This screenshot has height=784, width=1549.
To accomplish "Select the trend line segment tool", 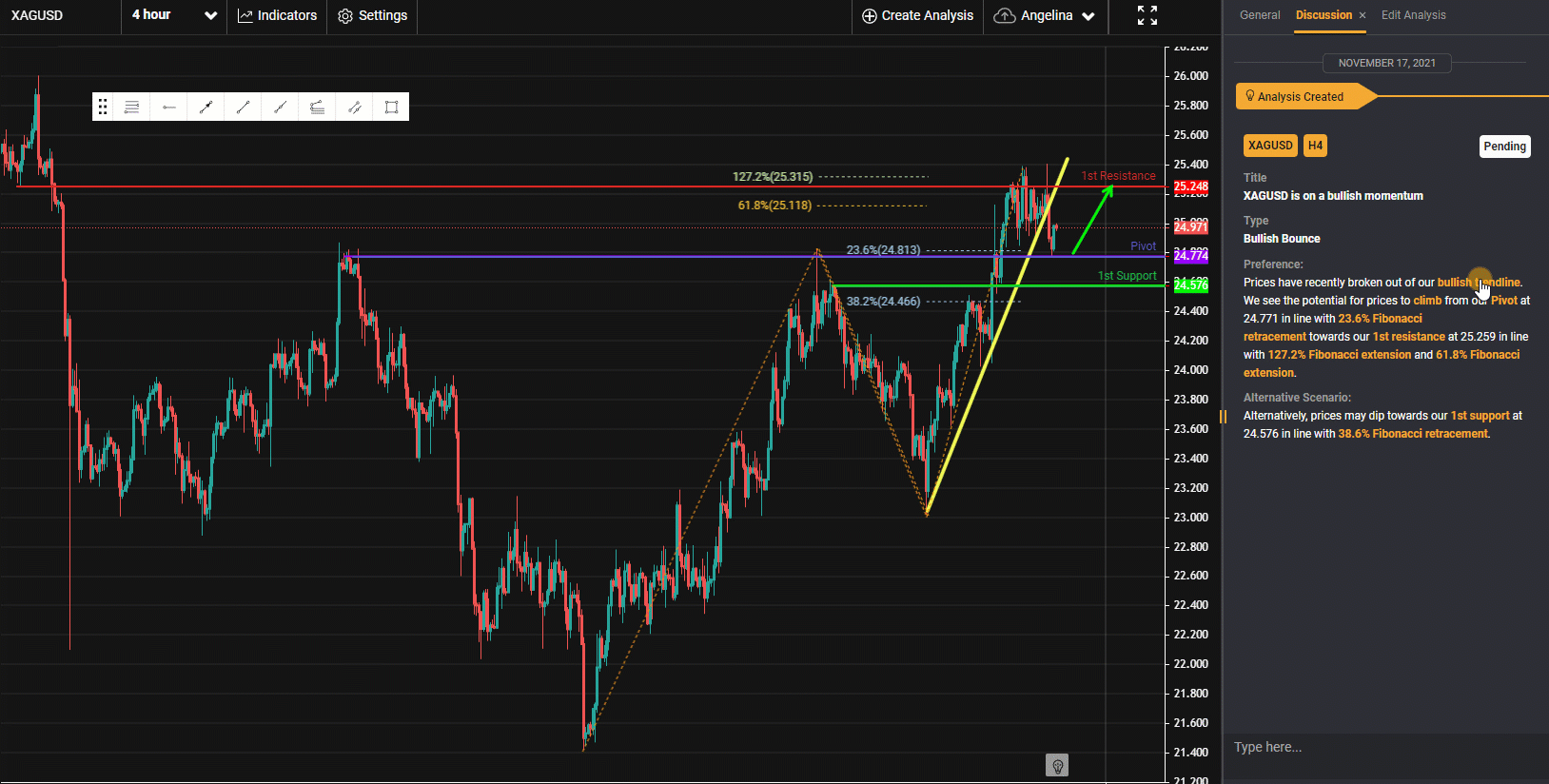I will pyautogui.click(x=243, y=107).
